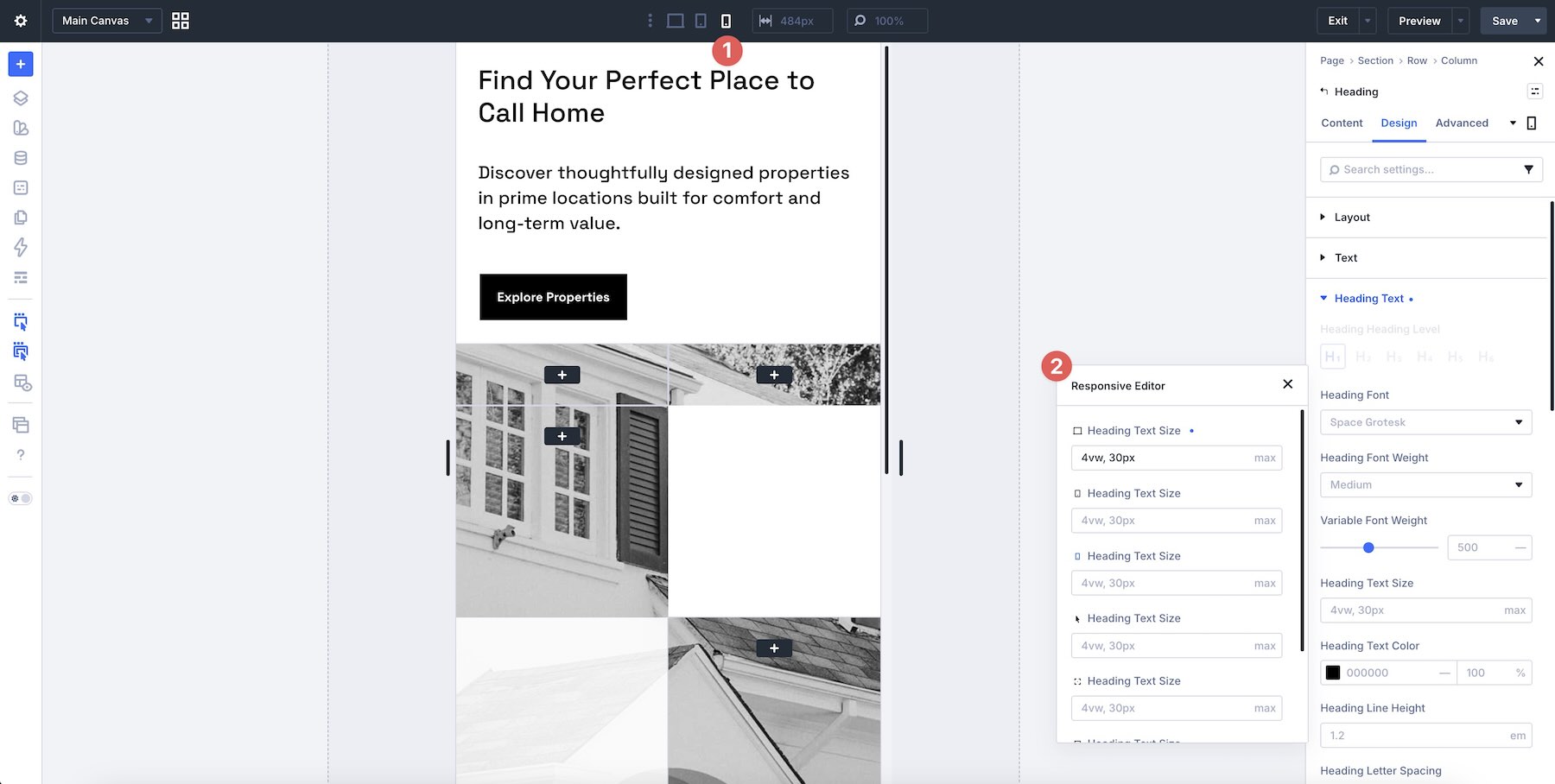1555x784 pixels.
Task: Open the layout visibility eye icon
Action: tap(22, 383)
